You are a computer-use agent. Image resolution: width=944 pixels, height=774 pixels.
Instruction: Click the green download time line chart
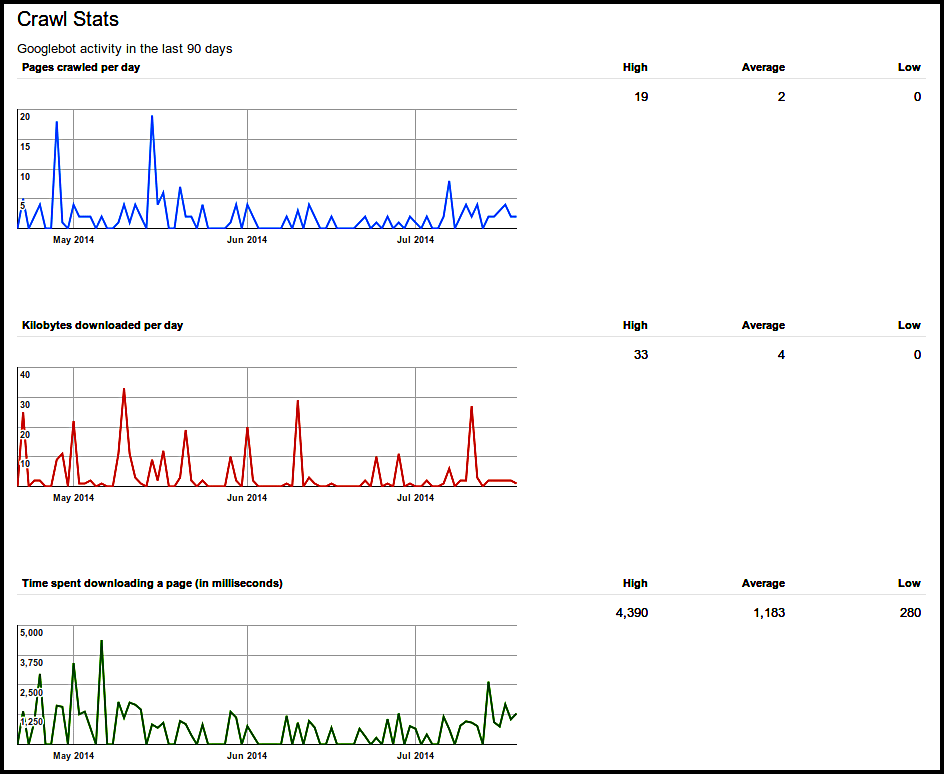point(267,685)
